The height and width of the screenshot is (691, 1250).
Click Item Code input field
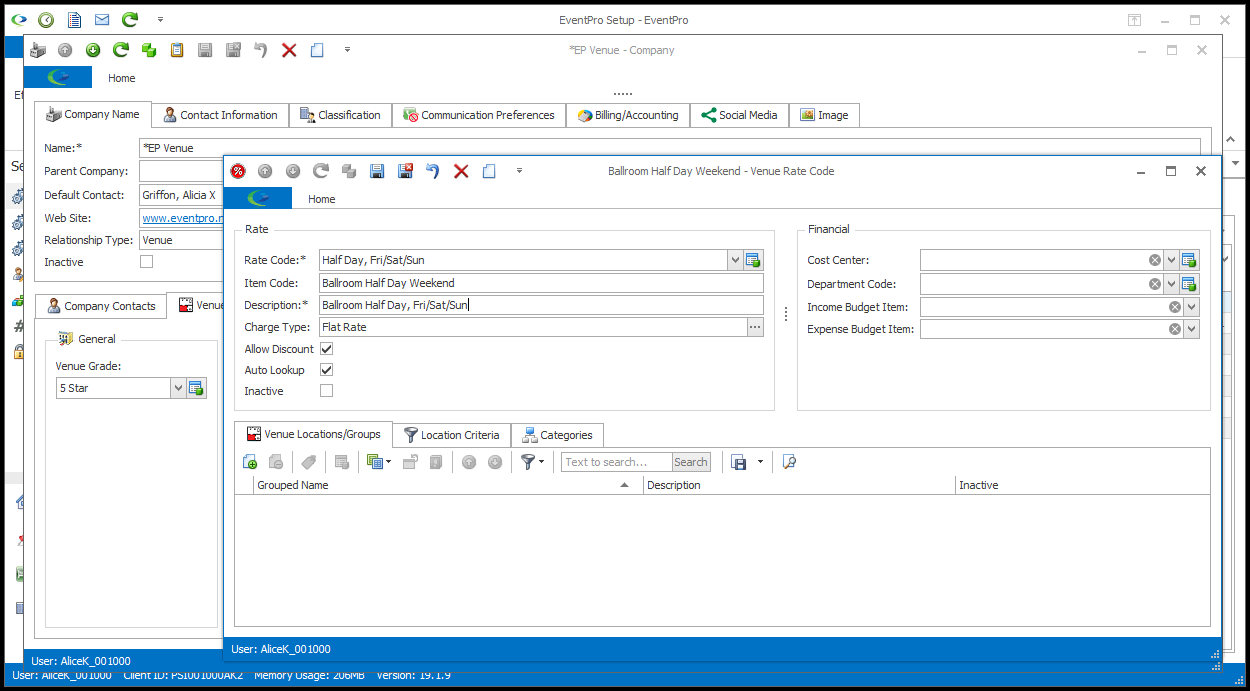541,283
